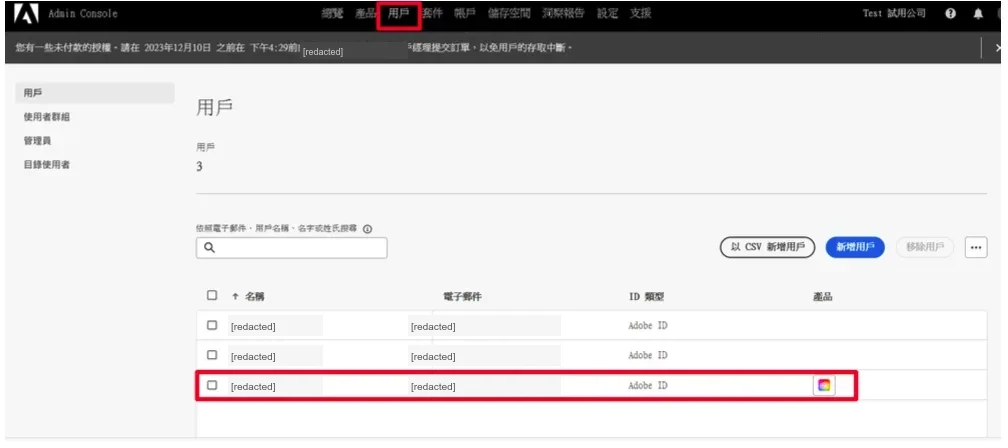Click the ID 類型 column header
1008x448 pixels.
point(647,297)
